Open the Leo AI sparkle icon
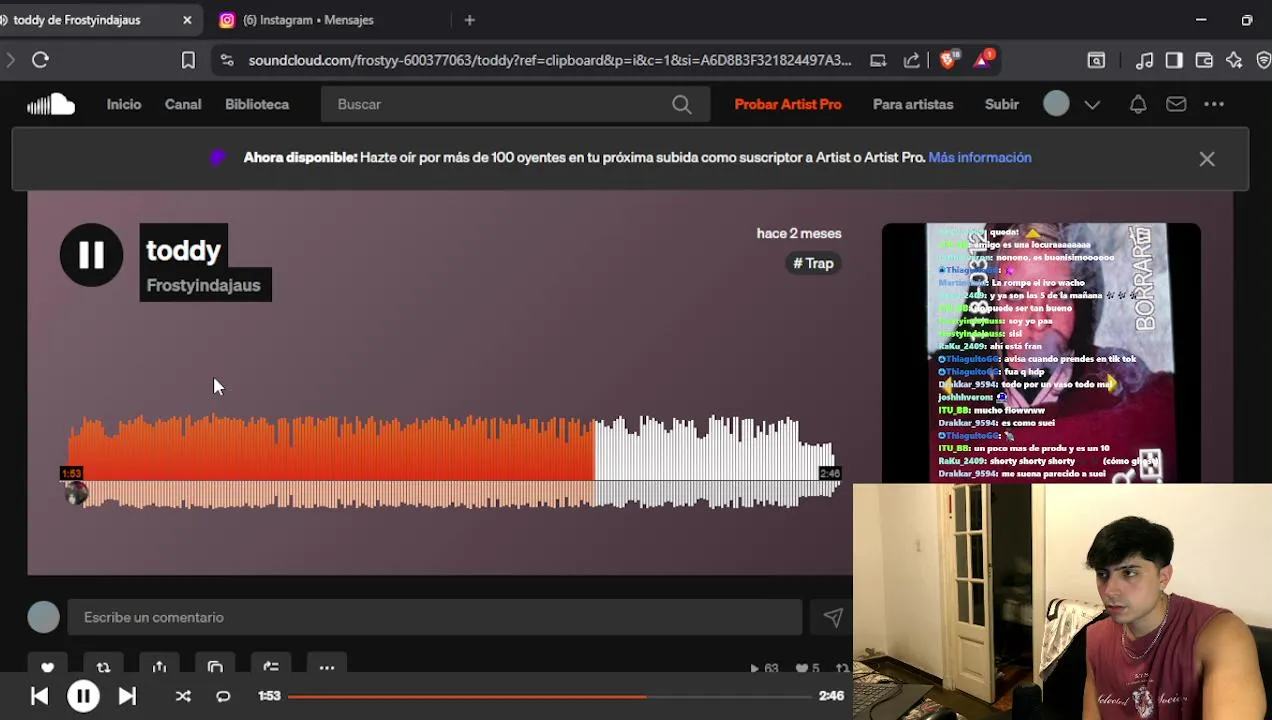The width and height of the screenshot is (1272, 720). click(x=1234, y=60)
